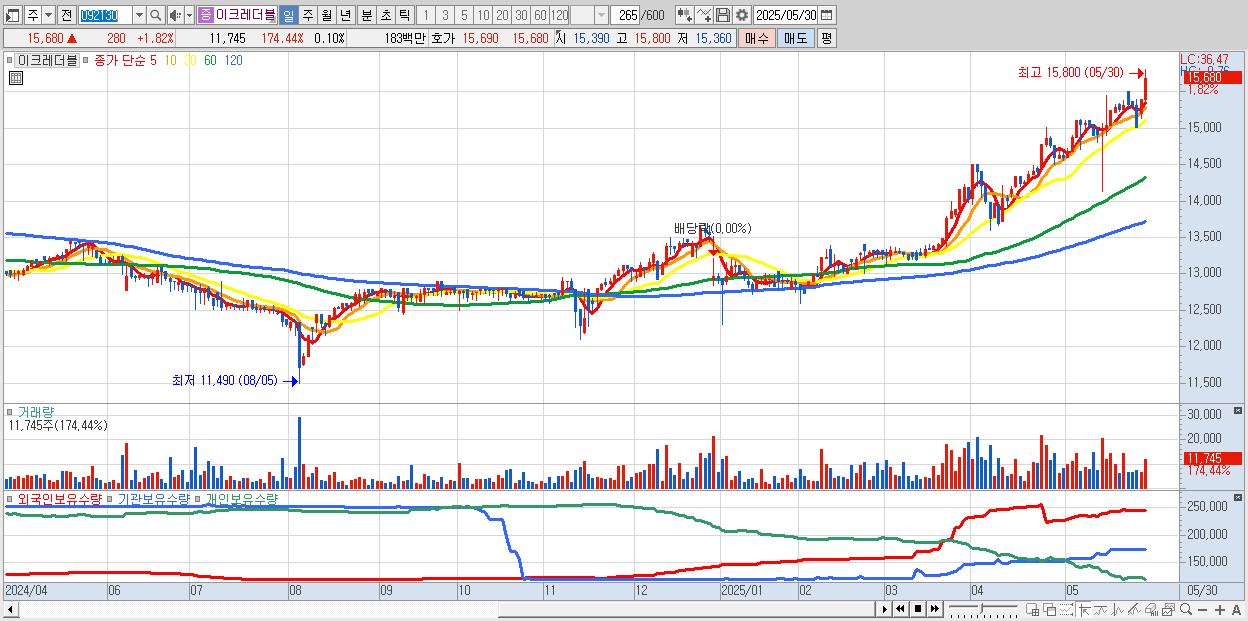Save the chart with the diskette icon
The width and height of the screenshot is (1248, 621).
tap(723, 15)
